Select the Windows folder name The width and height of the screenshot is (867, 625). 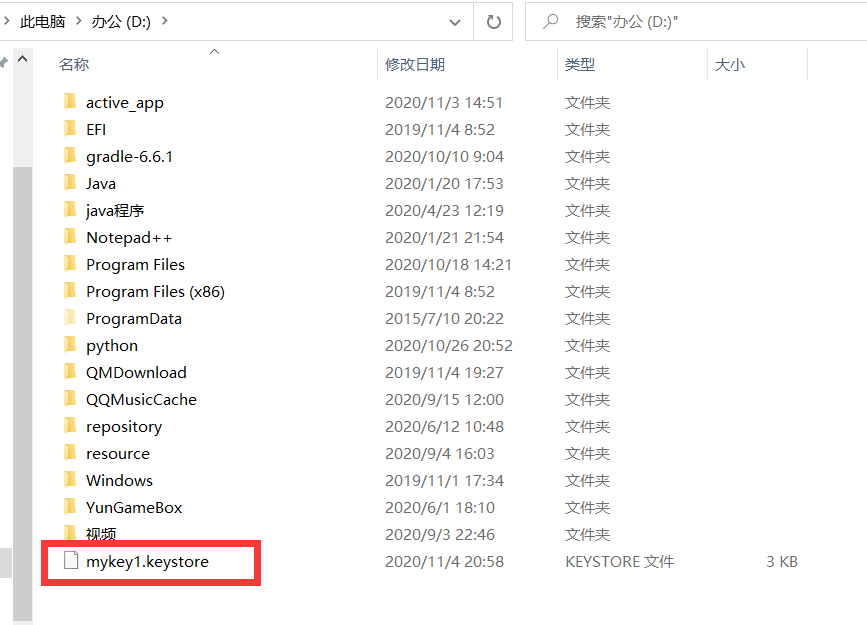click(x=119, y=481)
